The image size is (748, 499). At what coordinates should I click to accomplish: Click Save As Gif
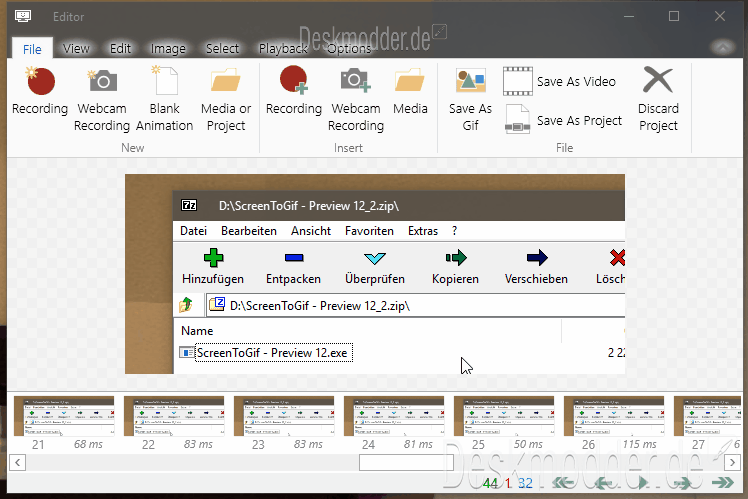(x=470, y=98)
